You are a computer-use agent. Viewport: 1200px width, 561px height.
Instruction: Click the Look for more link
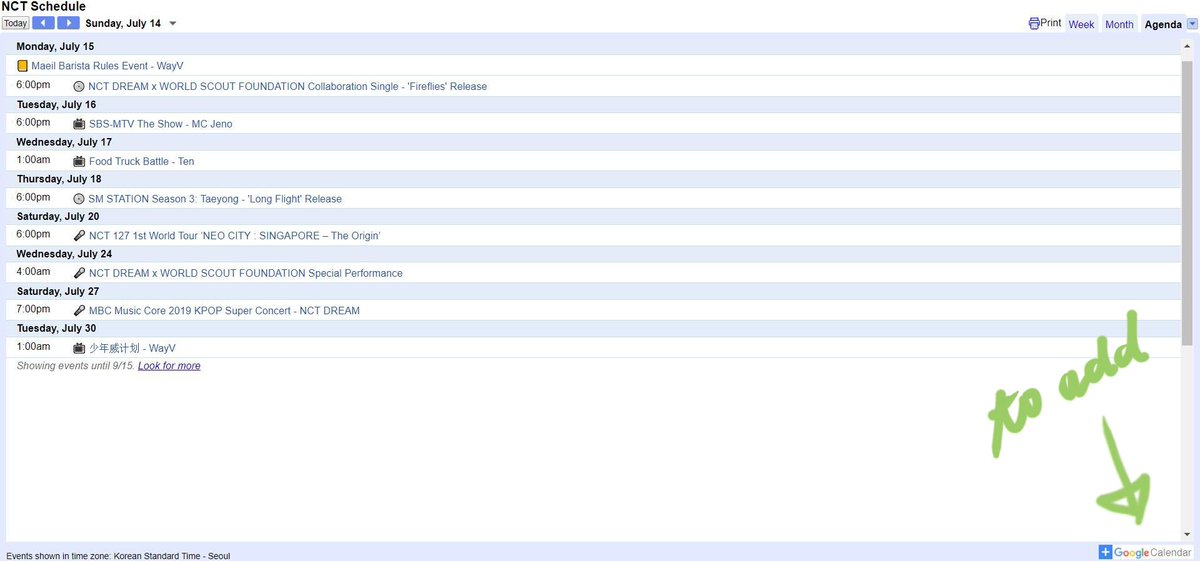[169, 366]
